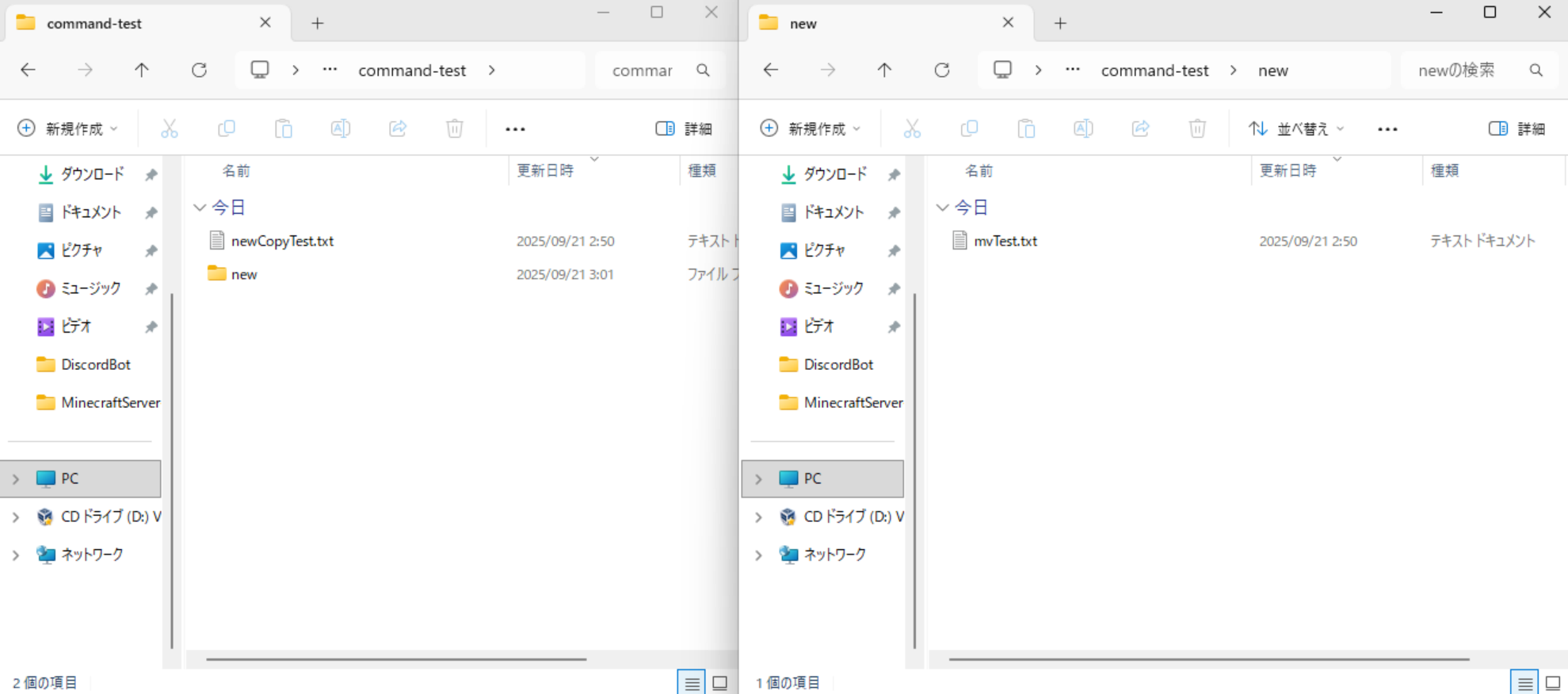Go up one folder level in new window

[884, 71]
